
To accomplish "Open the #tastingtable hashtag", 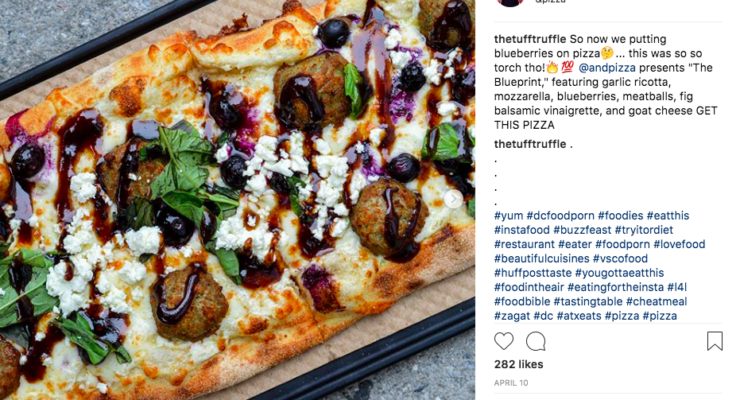I will point(588,302).
